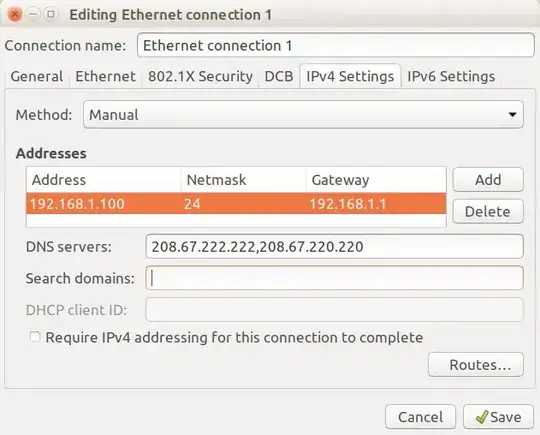
Task: Delete the selected address row
Action: tap(488, 211)
